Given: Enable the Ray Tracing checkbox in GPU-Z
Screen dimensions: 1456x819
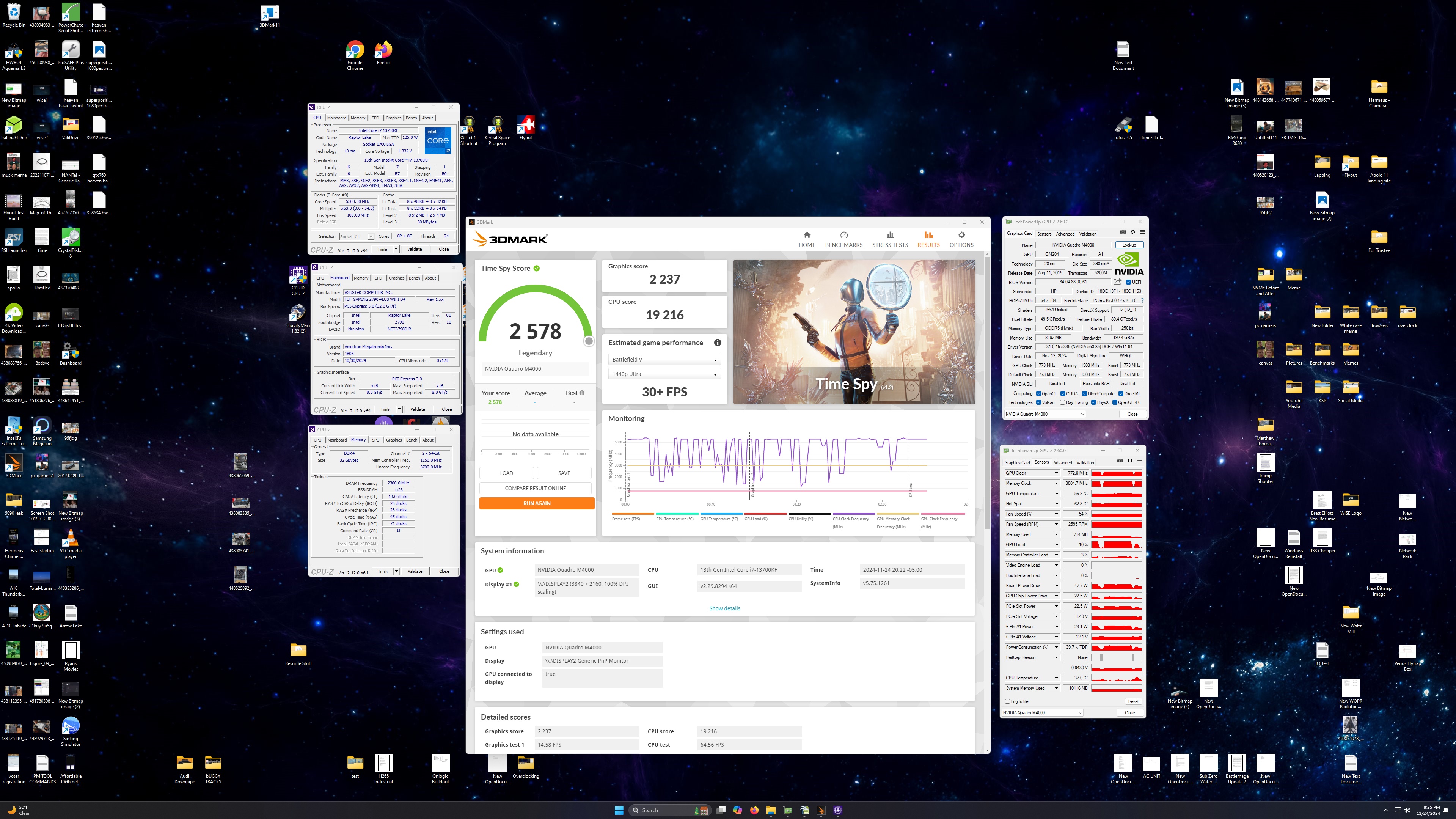Looking at the screenshot, I should tap(1062, 402).
